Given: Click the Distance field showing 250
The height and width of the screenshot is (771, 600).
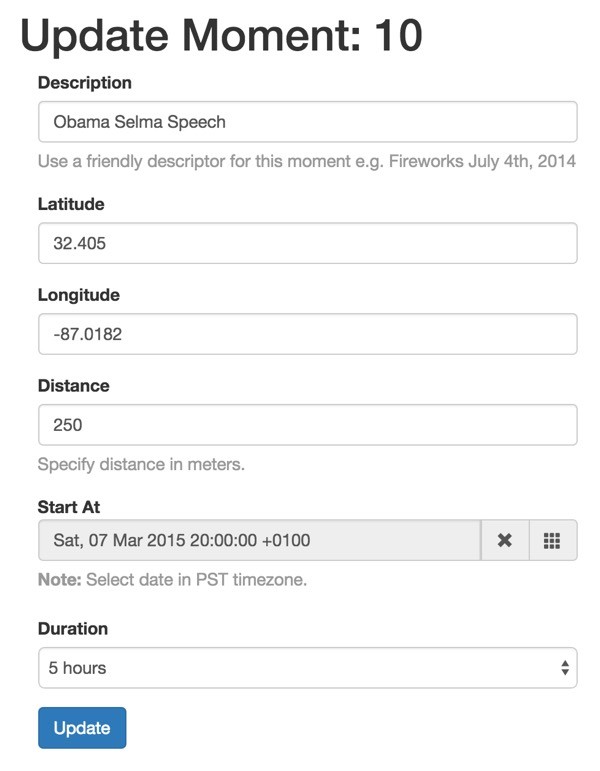Looking at the screenshot, I should (x=307, y=425).
